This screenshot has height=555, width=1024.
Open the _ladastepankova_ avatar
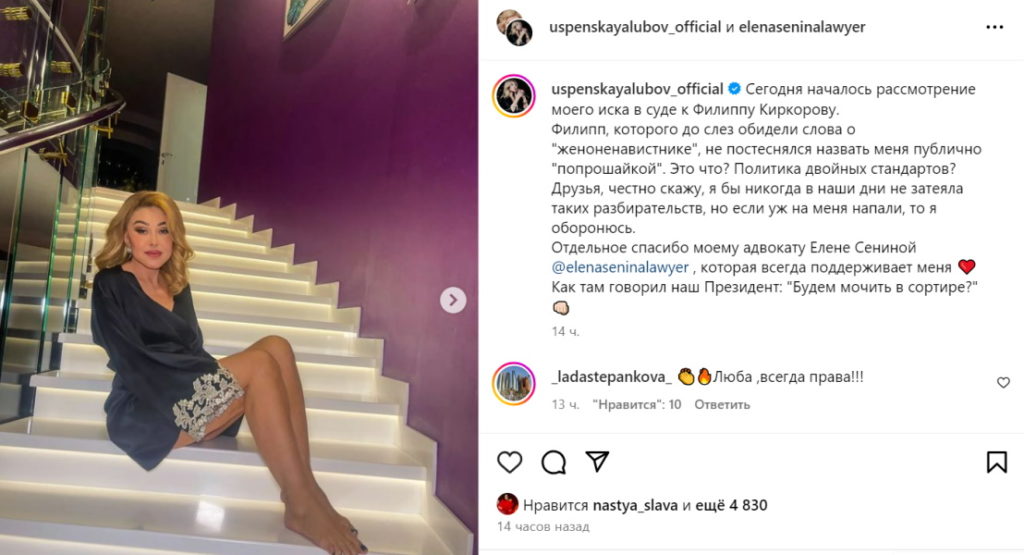[514, 383]
